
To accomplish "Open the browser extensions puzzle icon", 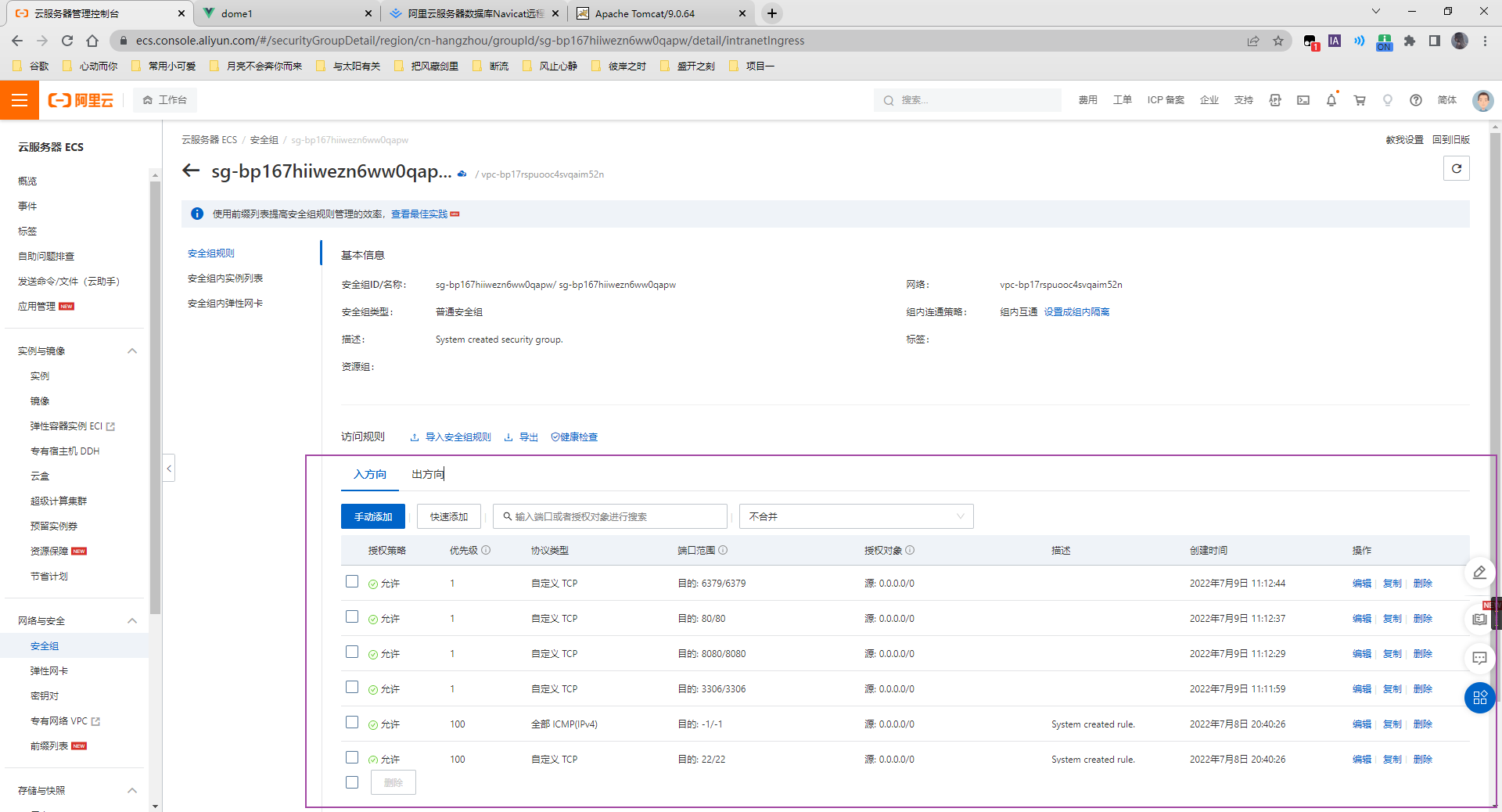I will pyautogui.click(x=1410, y=41).
